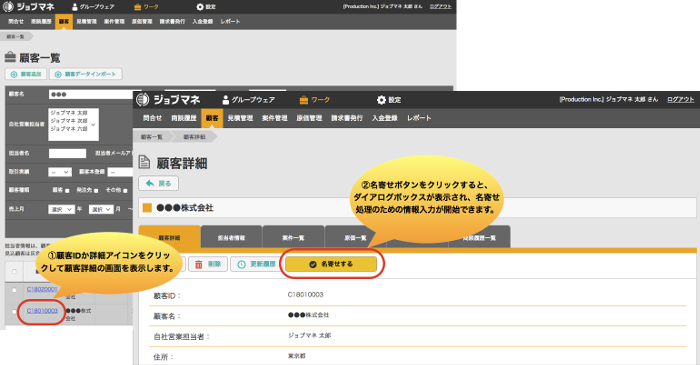
Task: Switch to the 顧客詳細 tab
Action: [169, 237]
